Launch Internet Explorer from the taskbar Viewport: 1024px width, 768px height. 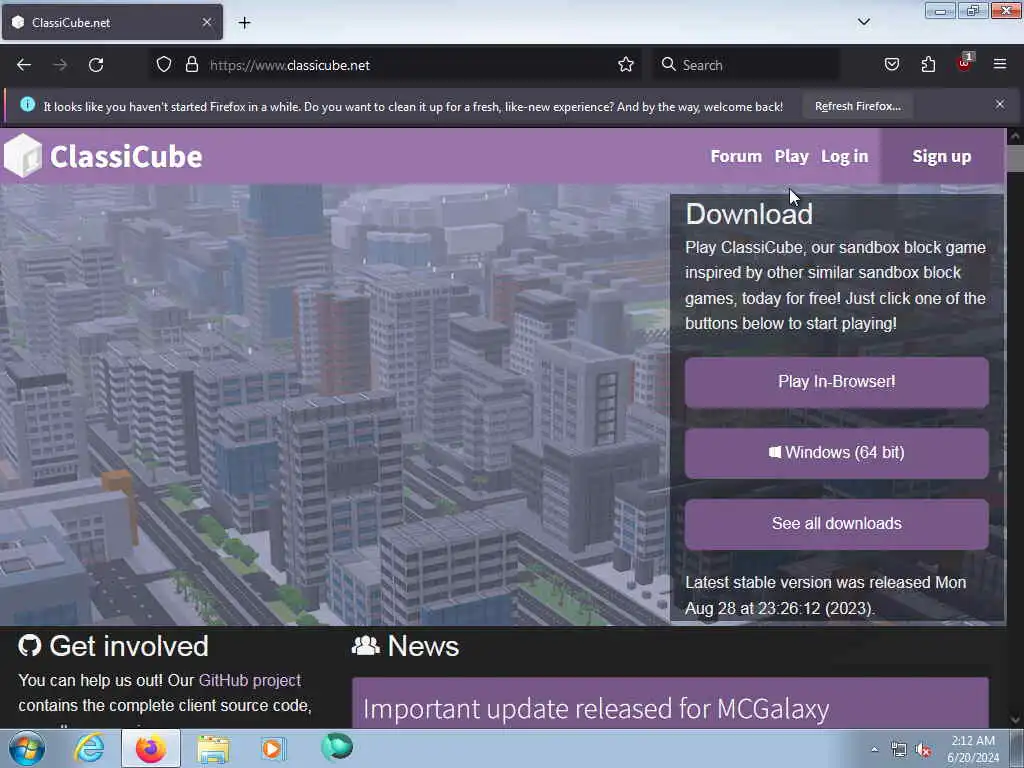[x=89, y=748]
